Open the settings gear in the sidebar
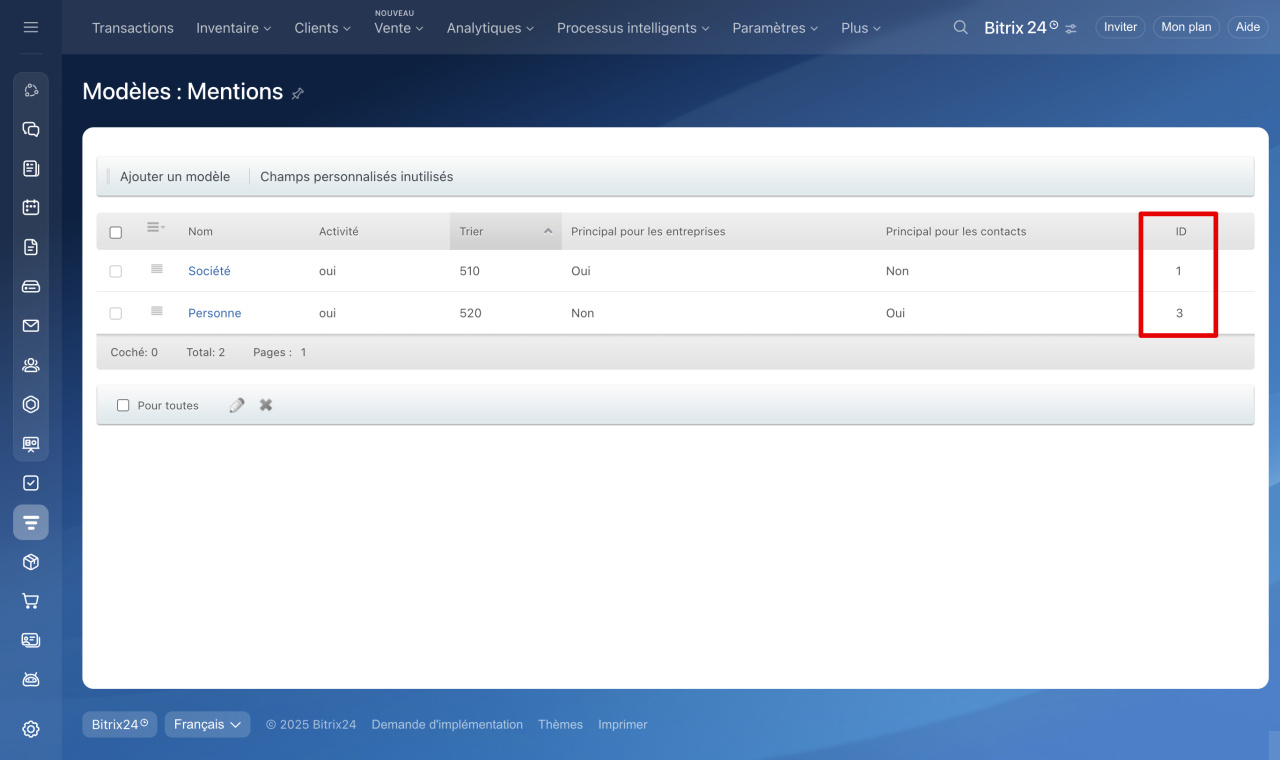This screenshot has height=760, width=1280. (31, 729)
